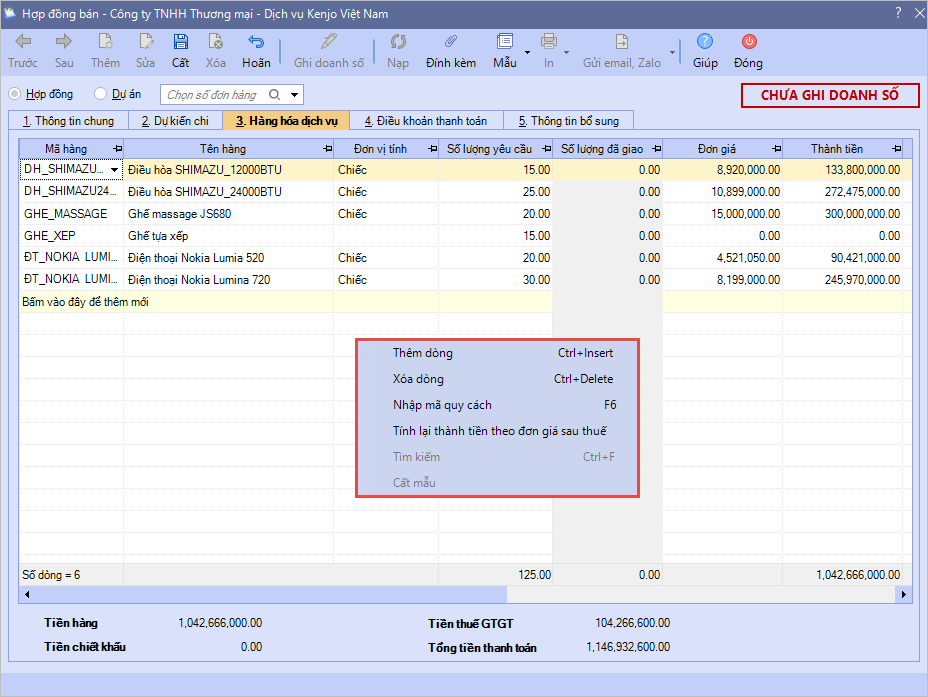Open the Điều khoản thanh toán tab
The image size is (928, 697).
pos(425,121)
